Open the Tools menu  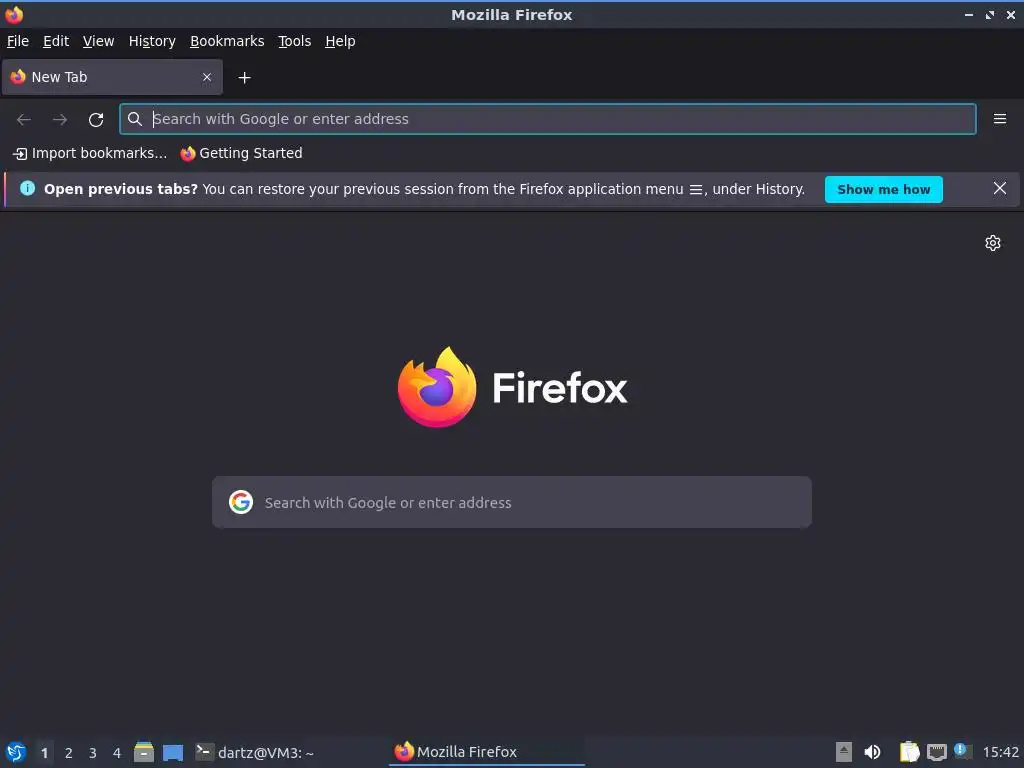pyautogui.click(x=295, y=41)
